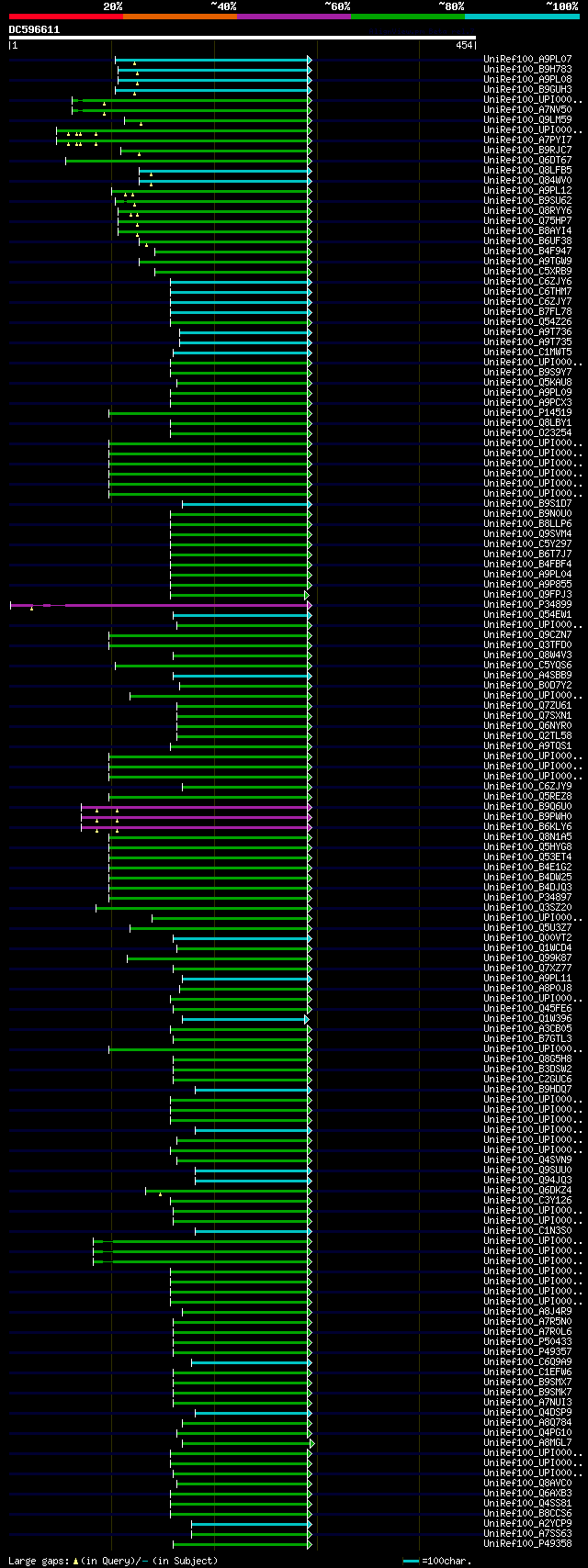This screenshot has height=1568, width=588.
Task: Select the UniRef100_Q9FPJ3 label
Action: [527, 595]
